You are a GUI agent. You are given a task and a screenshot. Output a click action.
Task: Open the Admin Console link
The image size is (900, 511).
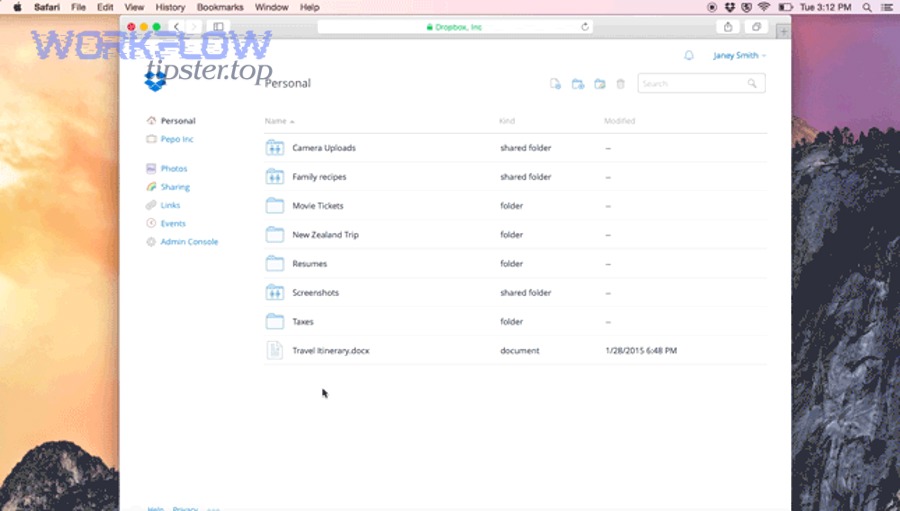188,242
